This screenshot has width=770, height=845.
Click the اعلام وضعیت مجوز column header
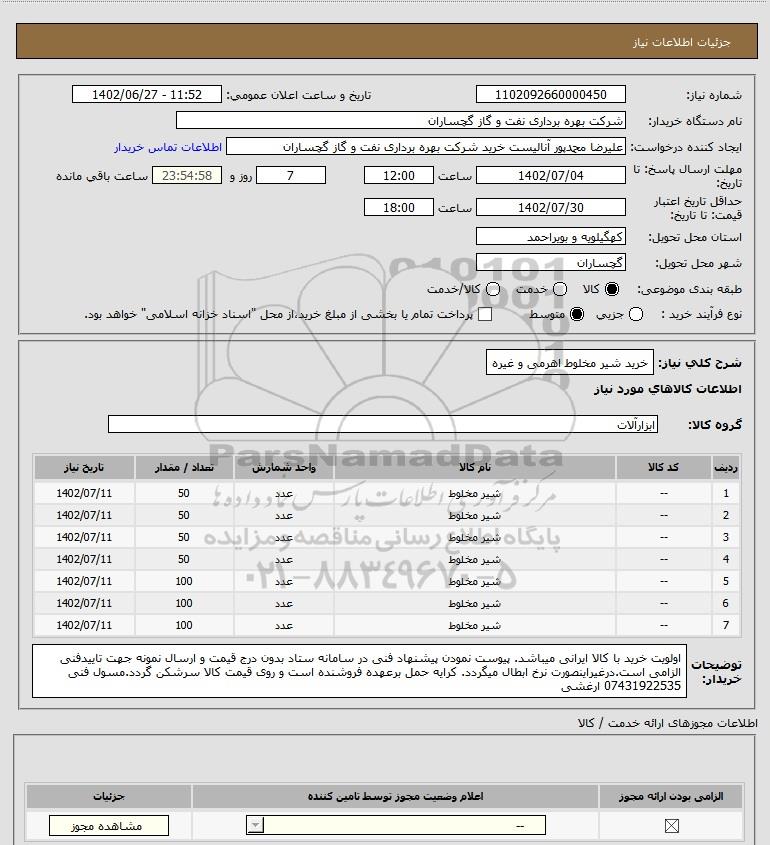[x=396, y=796]
